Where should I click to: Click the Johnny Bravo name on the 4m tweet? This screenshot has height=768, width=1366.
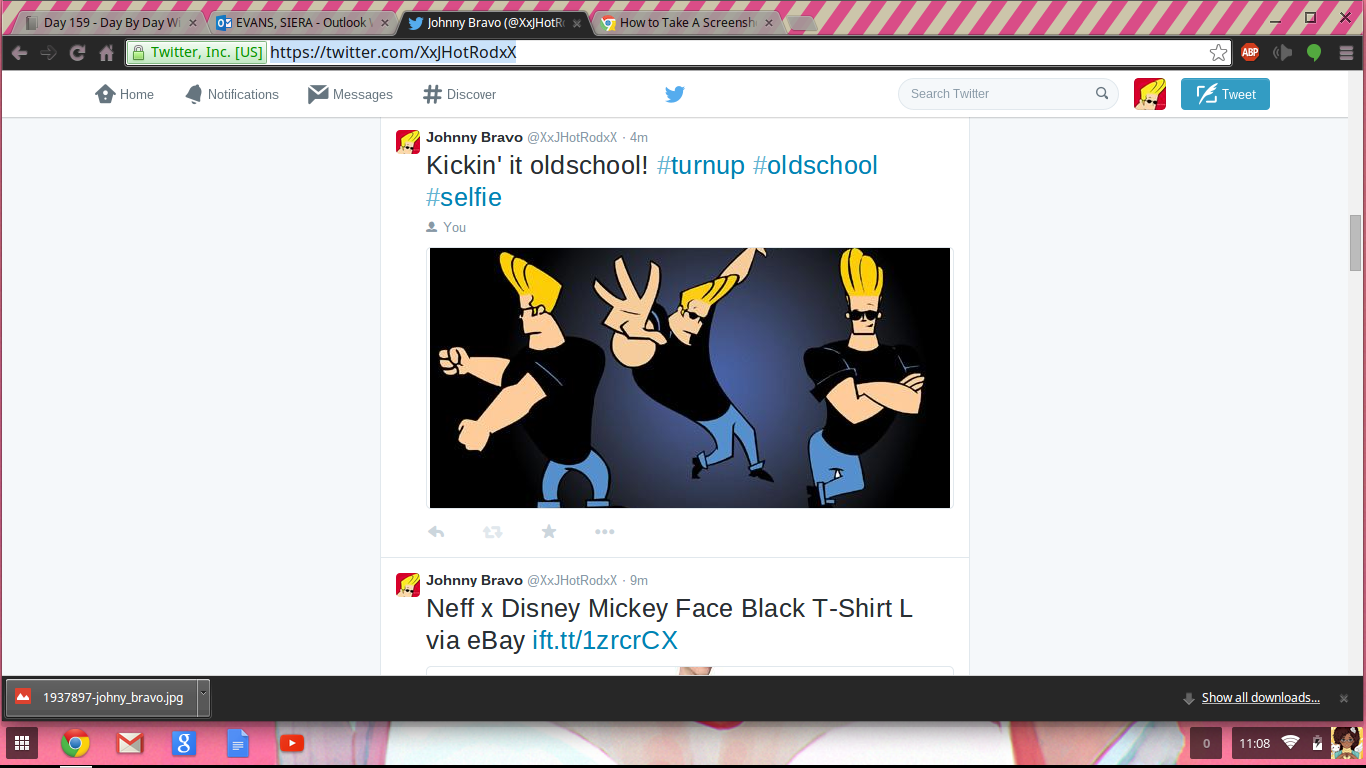(x=474, y=137)
